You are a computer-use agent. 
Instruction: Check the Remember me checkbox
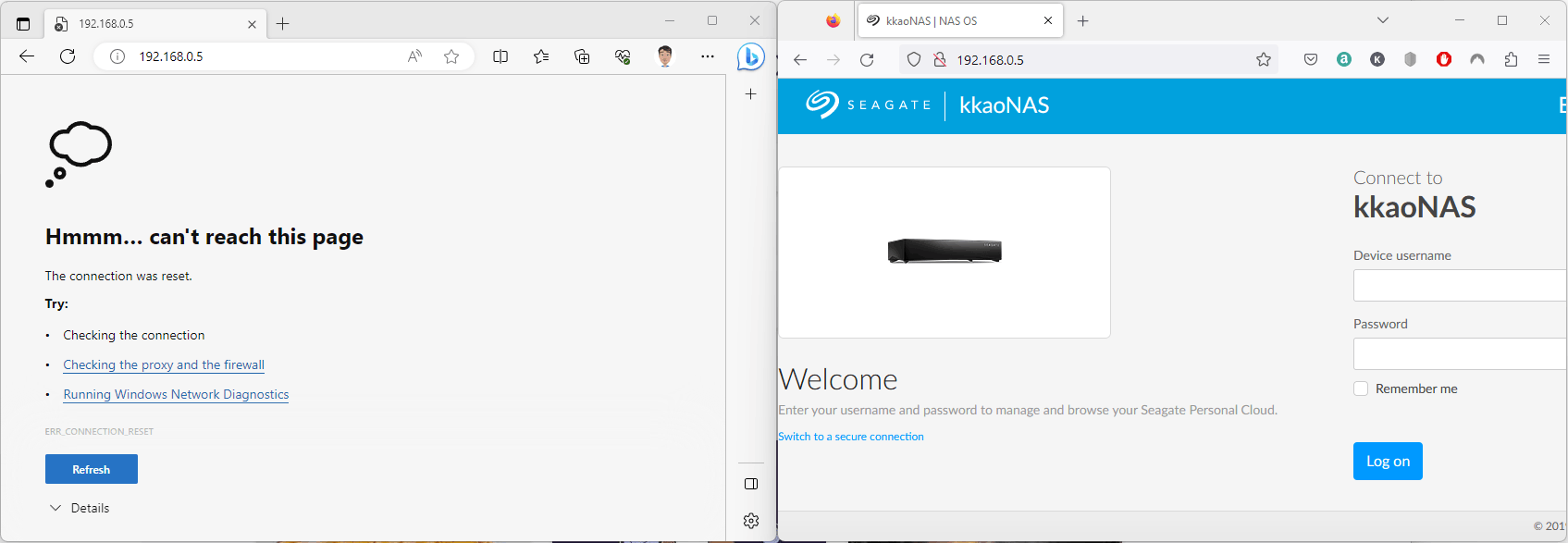[1361, 389]
